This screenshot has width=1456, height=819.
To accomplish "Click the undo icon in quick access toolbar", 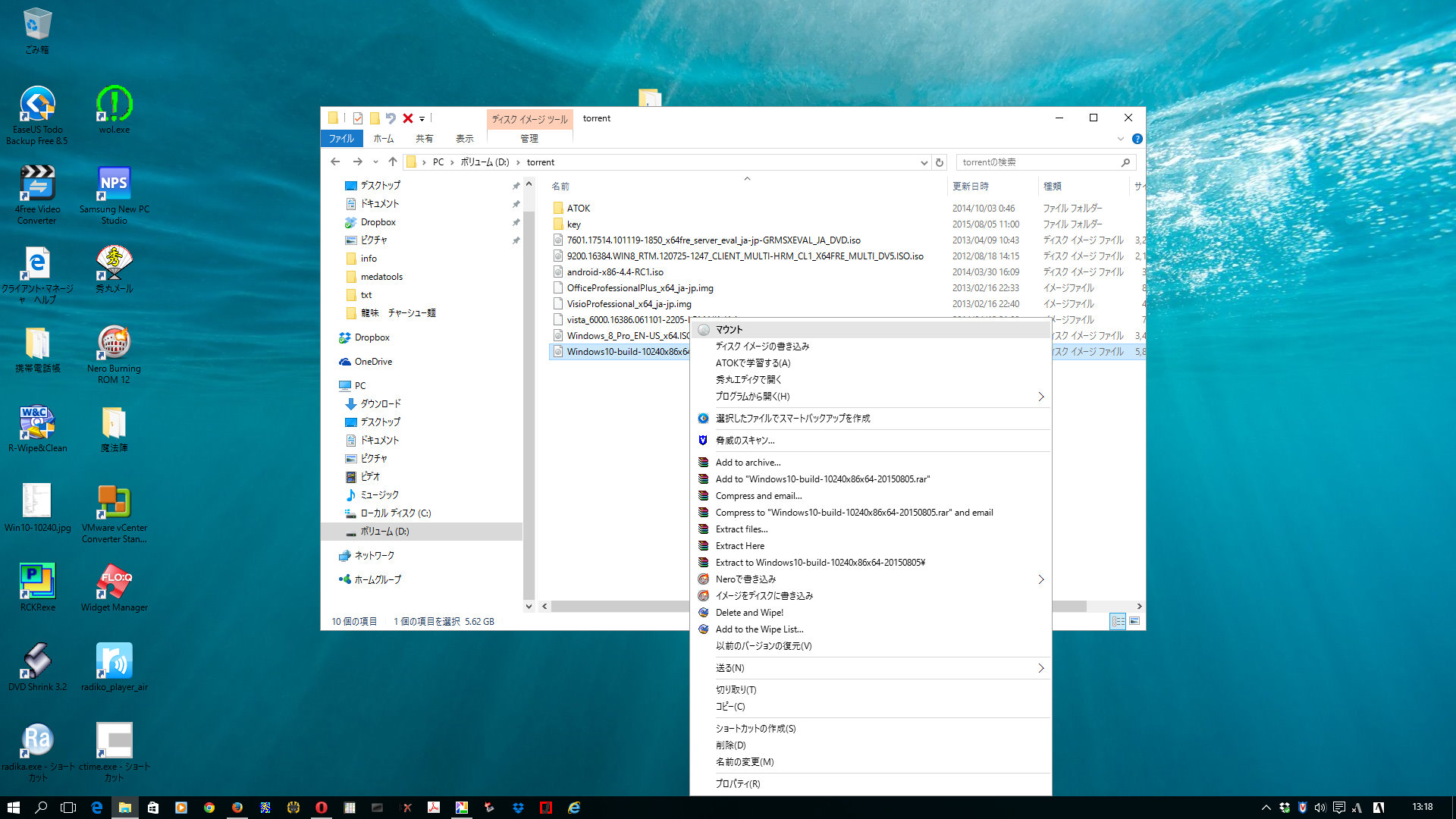I will pyautogui.click(x=391, y=118).
